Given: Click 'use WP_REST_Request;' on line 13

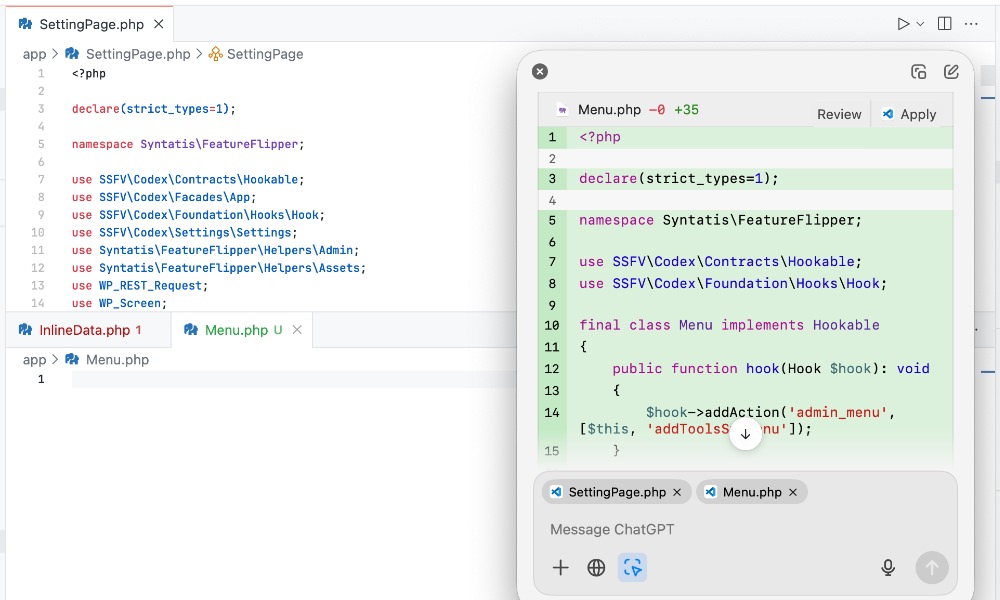Looking at the screenshot, I should pos(140,286).
